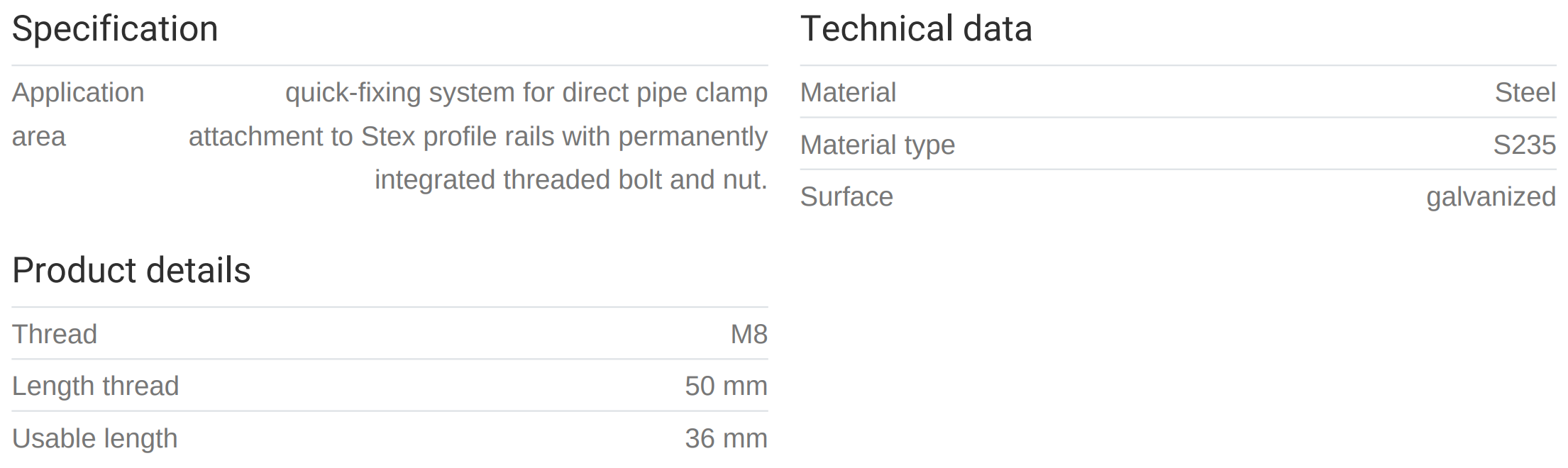This screenshot has width=1568, height=468.
Task: Click the galvanized surface value
Action: click(1491, 197)
